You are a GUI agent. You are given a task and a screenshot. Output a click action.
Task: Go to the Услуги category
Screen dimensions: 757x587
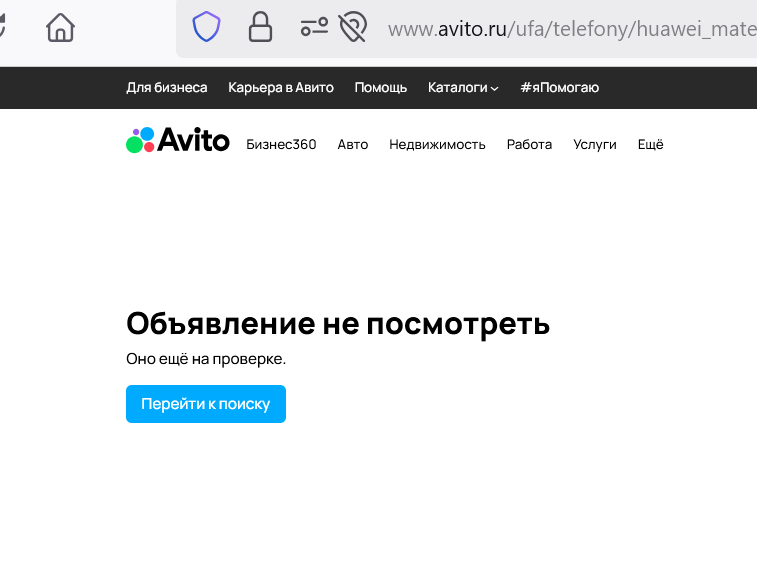click(595, 144)
